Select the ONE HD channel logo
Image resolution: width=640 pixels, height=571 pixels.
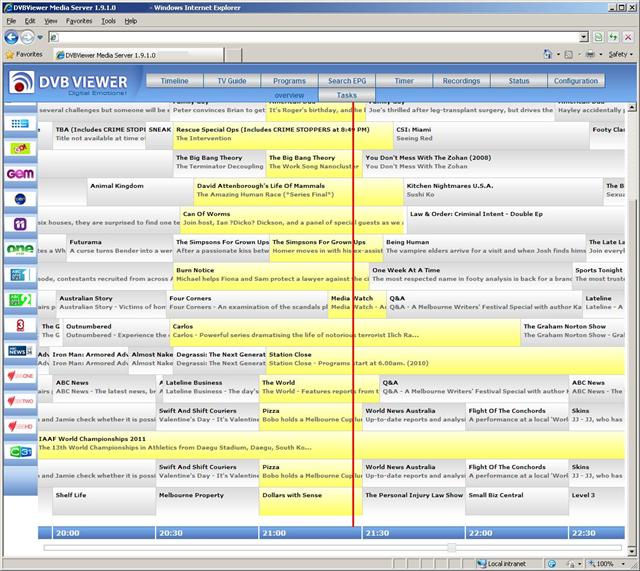[20, 249]
